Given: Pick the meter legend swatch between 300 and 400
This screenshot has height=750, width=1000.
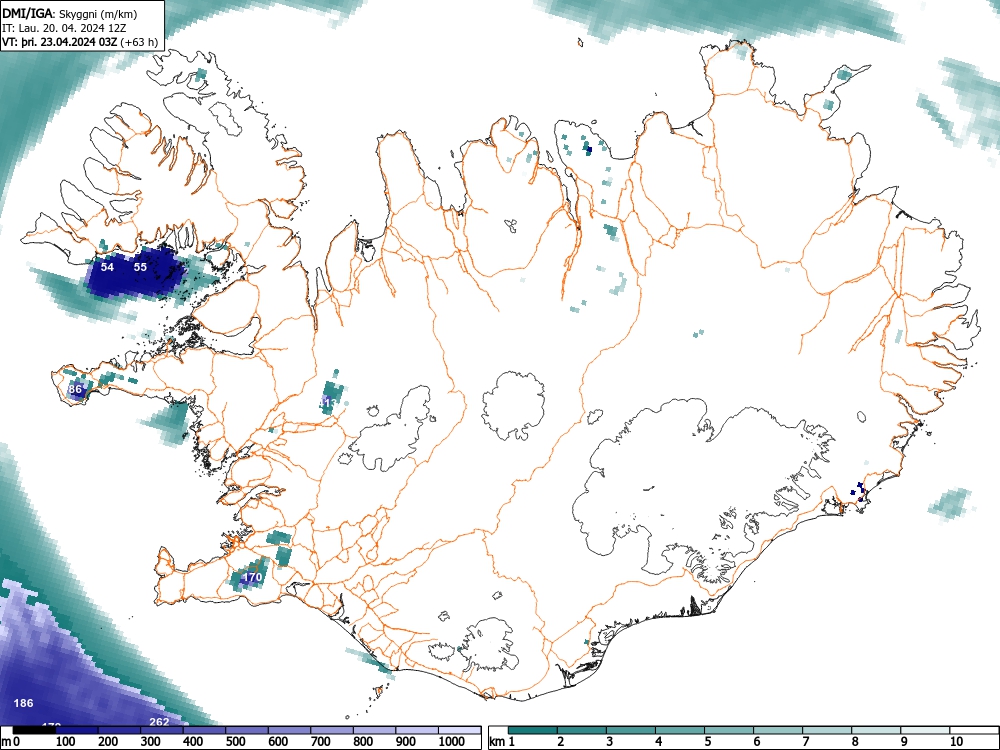Looking at the screenshot, I should click(x=162, y=730).
